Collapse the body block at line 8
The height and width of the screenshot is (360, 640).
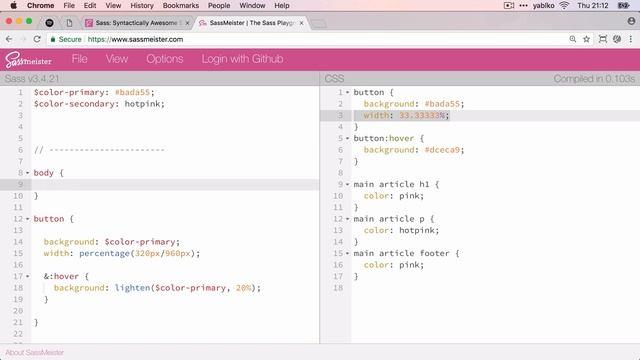pos(28,173)
